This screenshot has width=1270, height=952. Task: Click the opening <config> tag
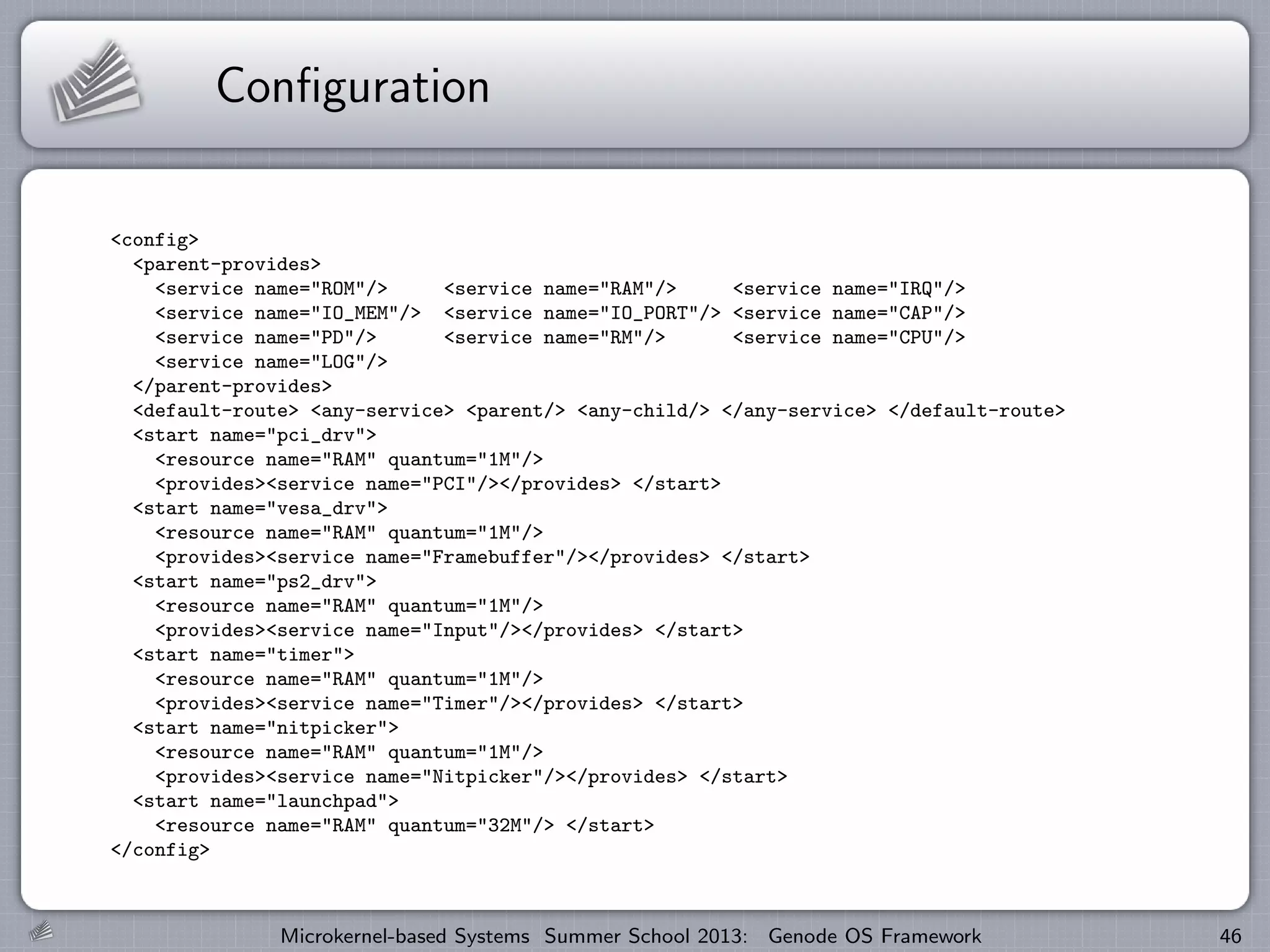pyautogui.click(x=154, y=240)
